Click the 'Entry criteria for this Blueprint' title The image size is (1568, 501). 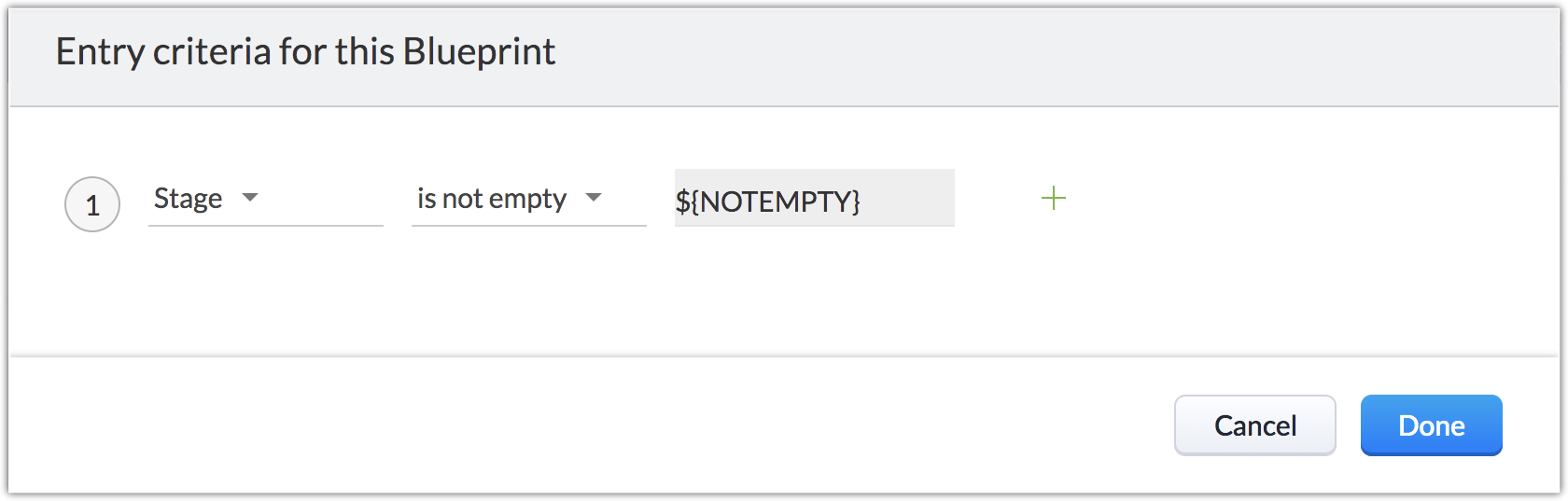305,52
